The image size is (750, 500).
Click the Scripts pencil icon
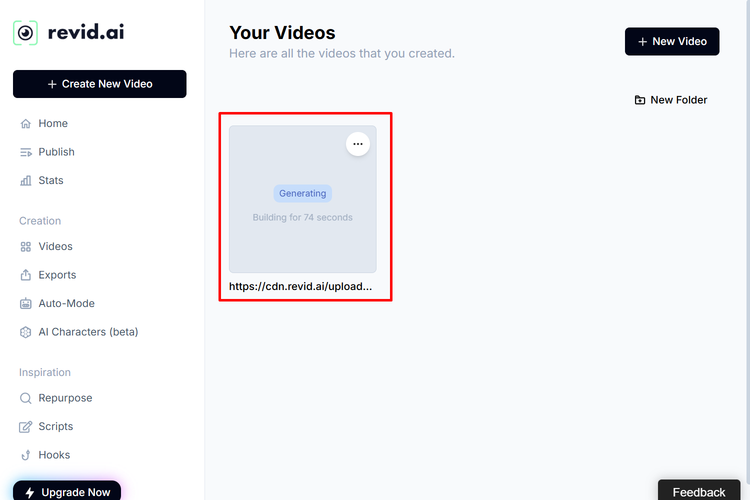point(26,427)
